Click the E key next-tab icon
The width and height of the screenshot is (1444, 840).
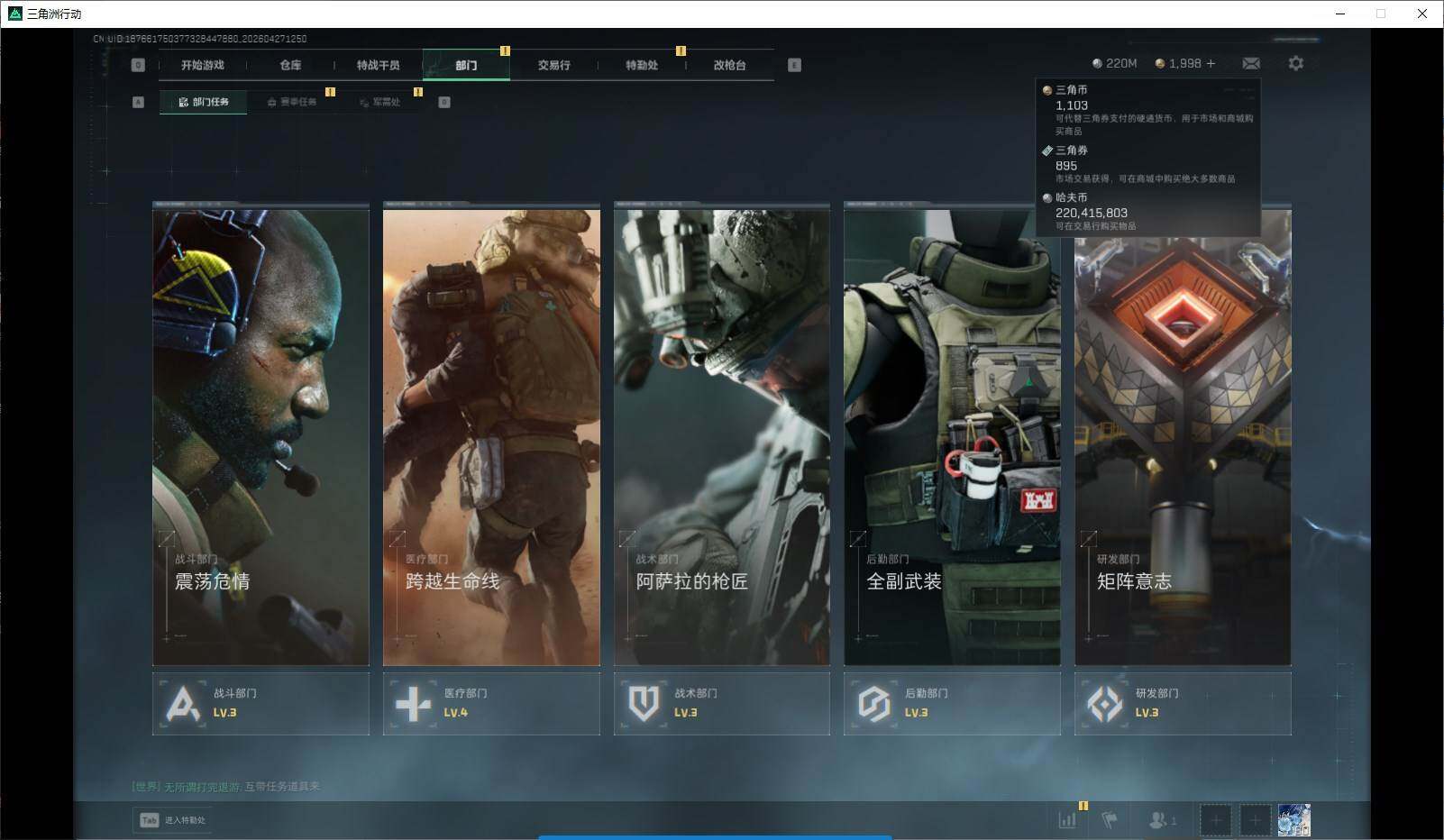tap(794, 65)
